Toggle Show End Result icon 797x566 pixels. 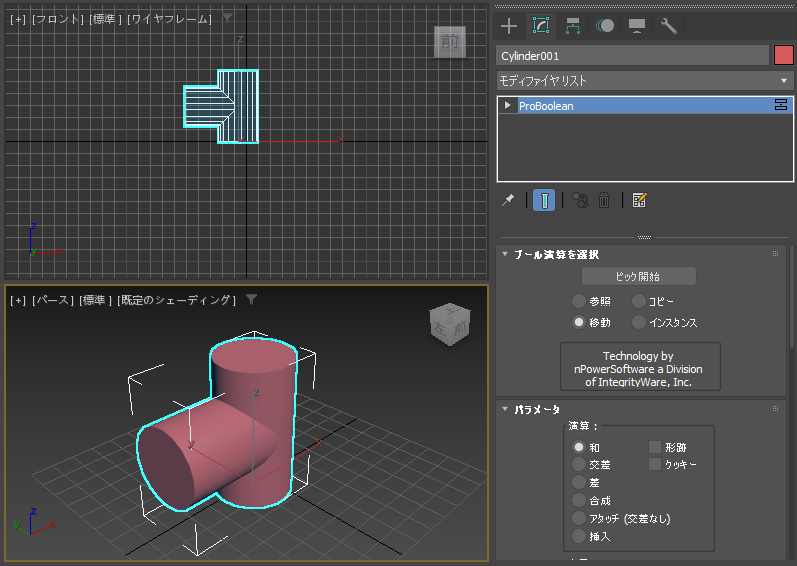point(544,200)
